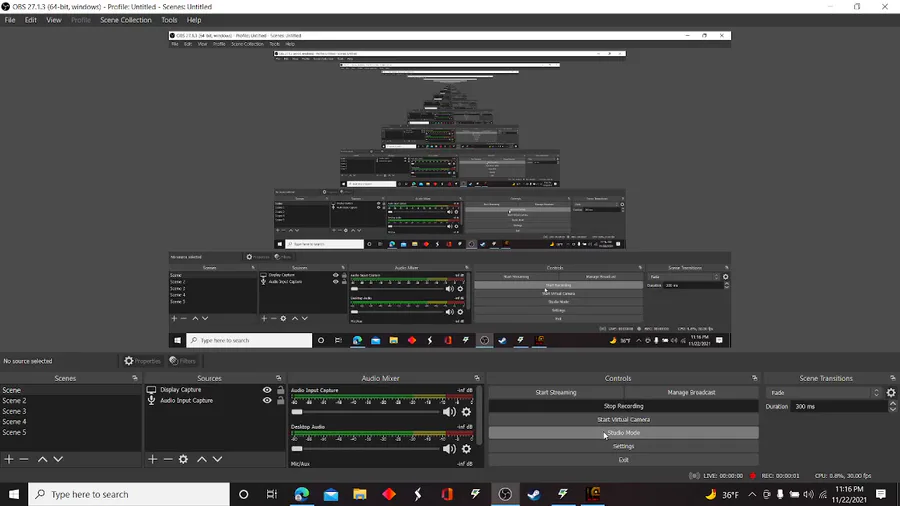Select Scene 3 in the Scenes list
Viewport: 900px width, 506px height.
70,411
